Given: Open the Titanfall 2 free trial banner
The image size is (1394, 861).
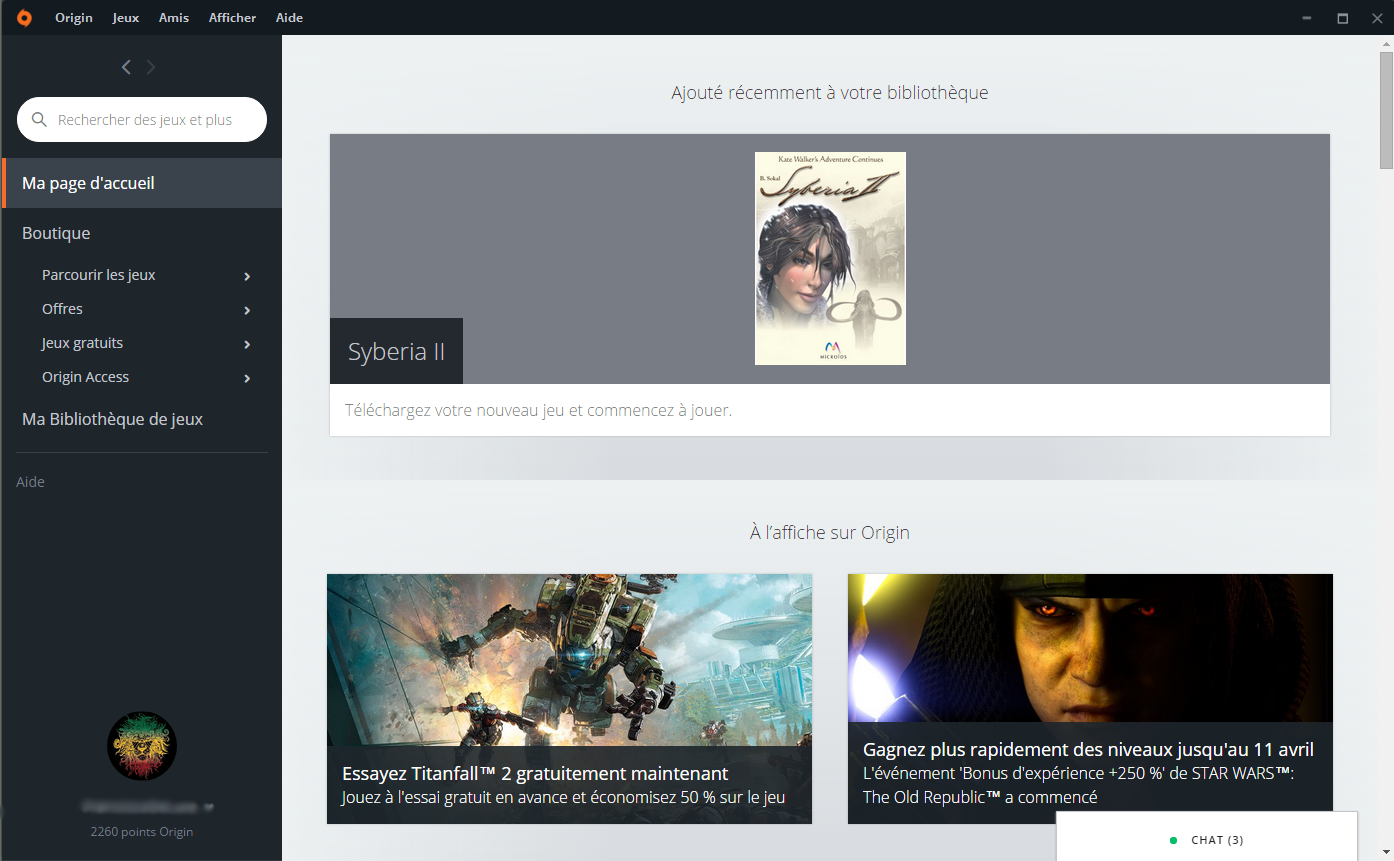Looking at the screenshot, I should (569, 698).
